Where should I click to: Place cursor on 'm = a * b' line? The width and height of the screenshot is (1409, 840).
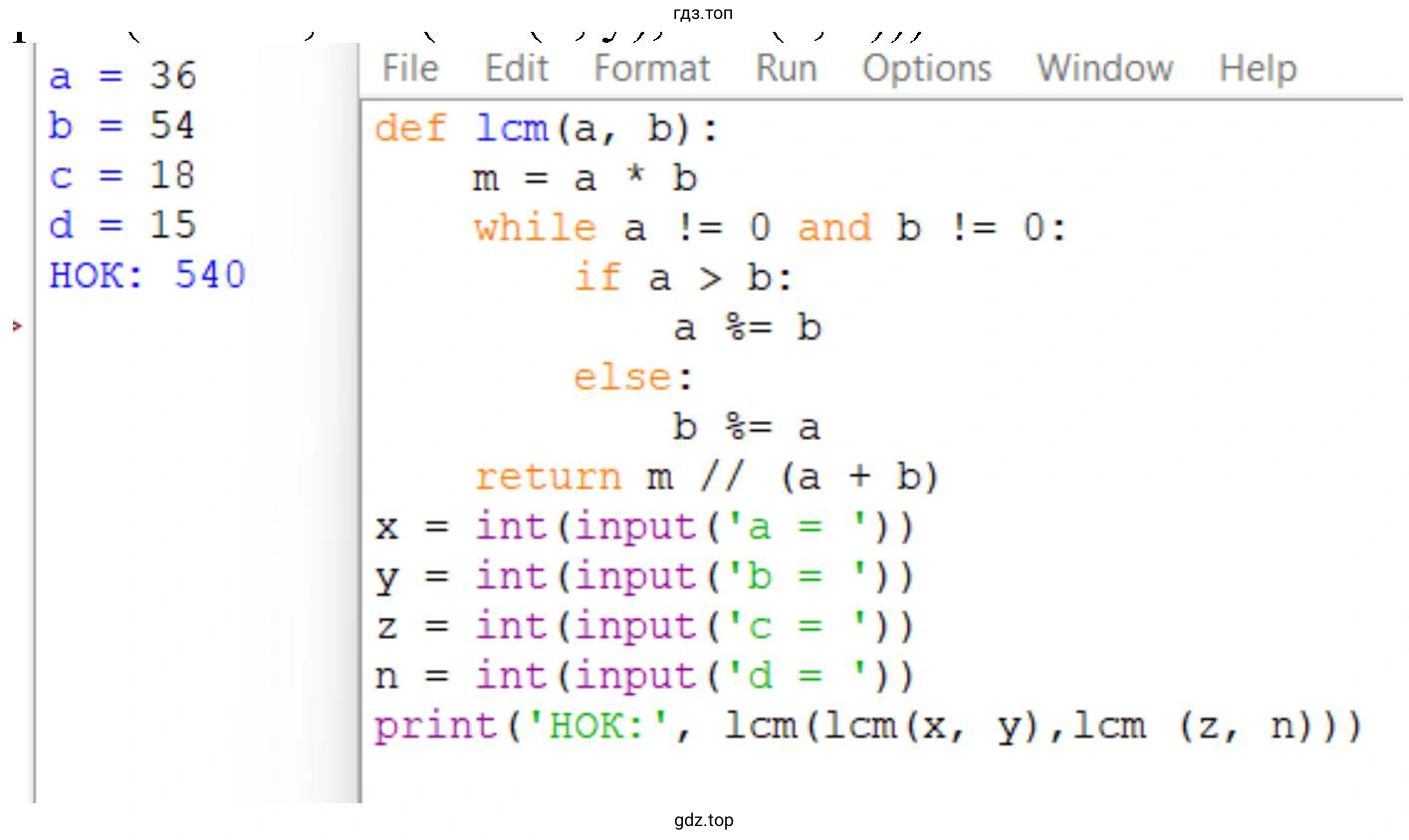[x=585, y=179]
